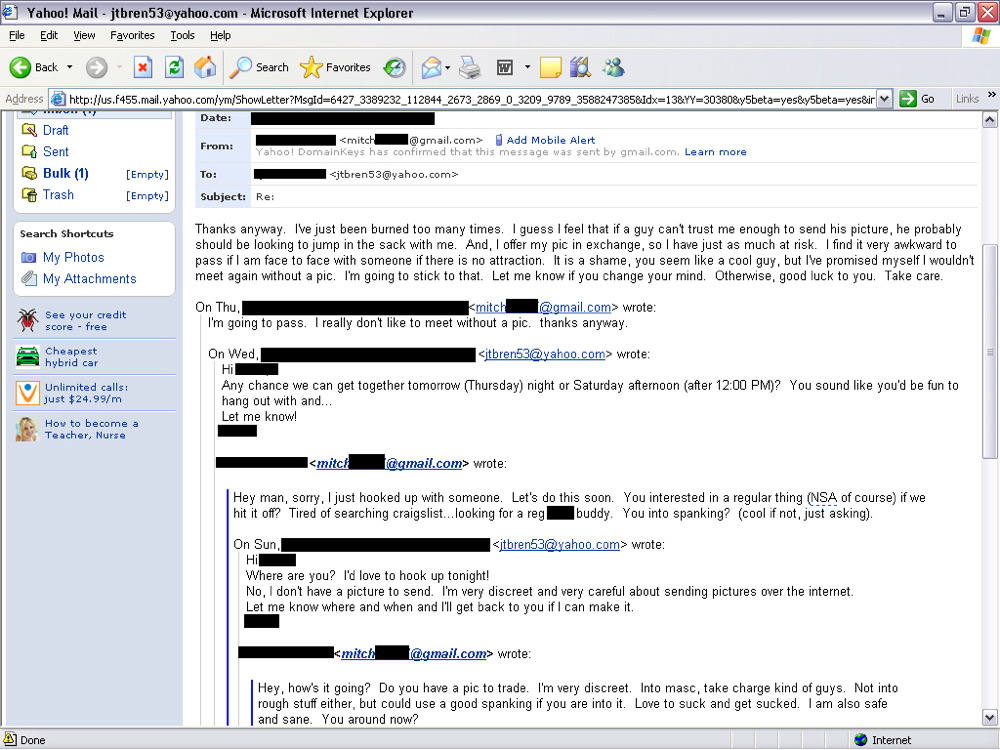The width and height of the screenshot is (1000, 750).
Task: Open the Edit icon dropdown arrow
Action: point(527,67)
